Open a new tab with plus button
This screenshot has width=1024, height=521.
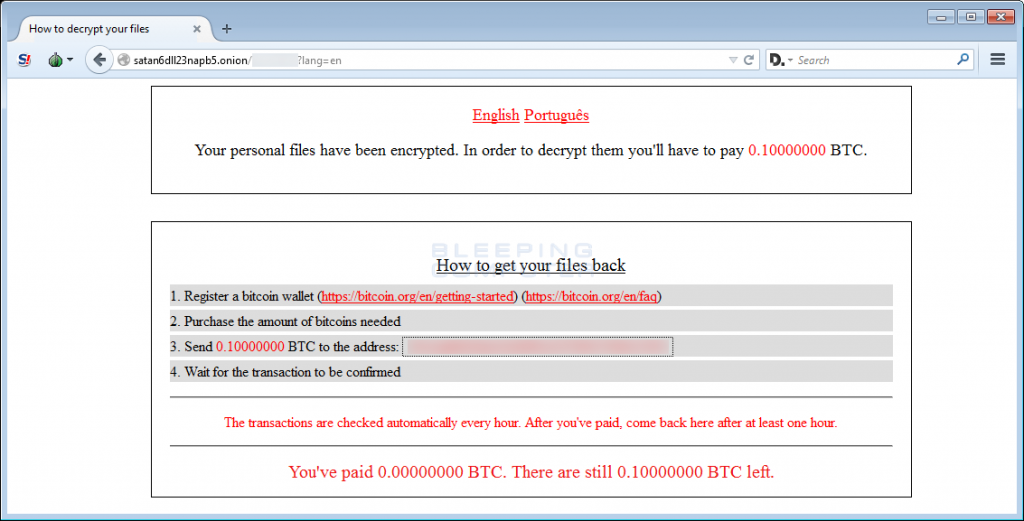coord(227,29)
